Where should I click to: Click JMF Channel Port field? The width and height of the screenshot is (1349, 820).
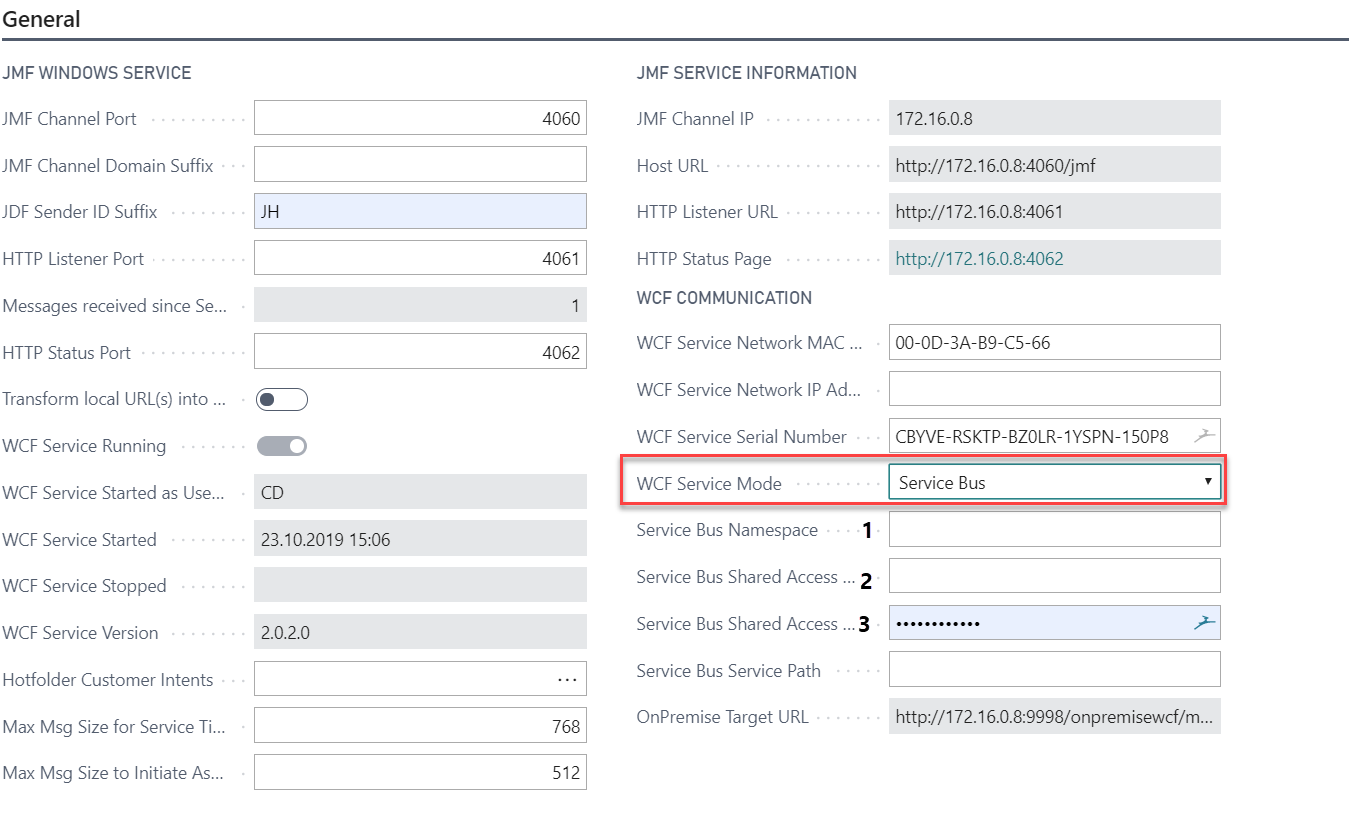(x=420, y=118)
